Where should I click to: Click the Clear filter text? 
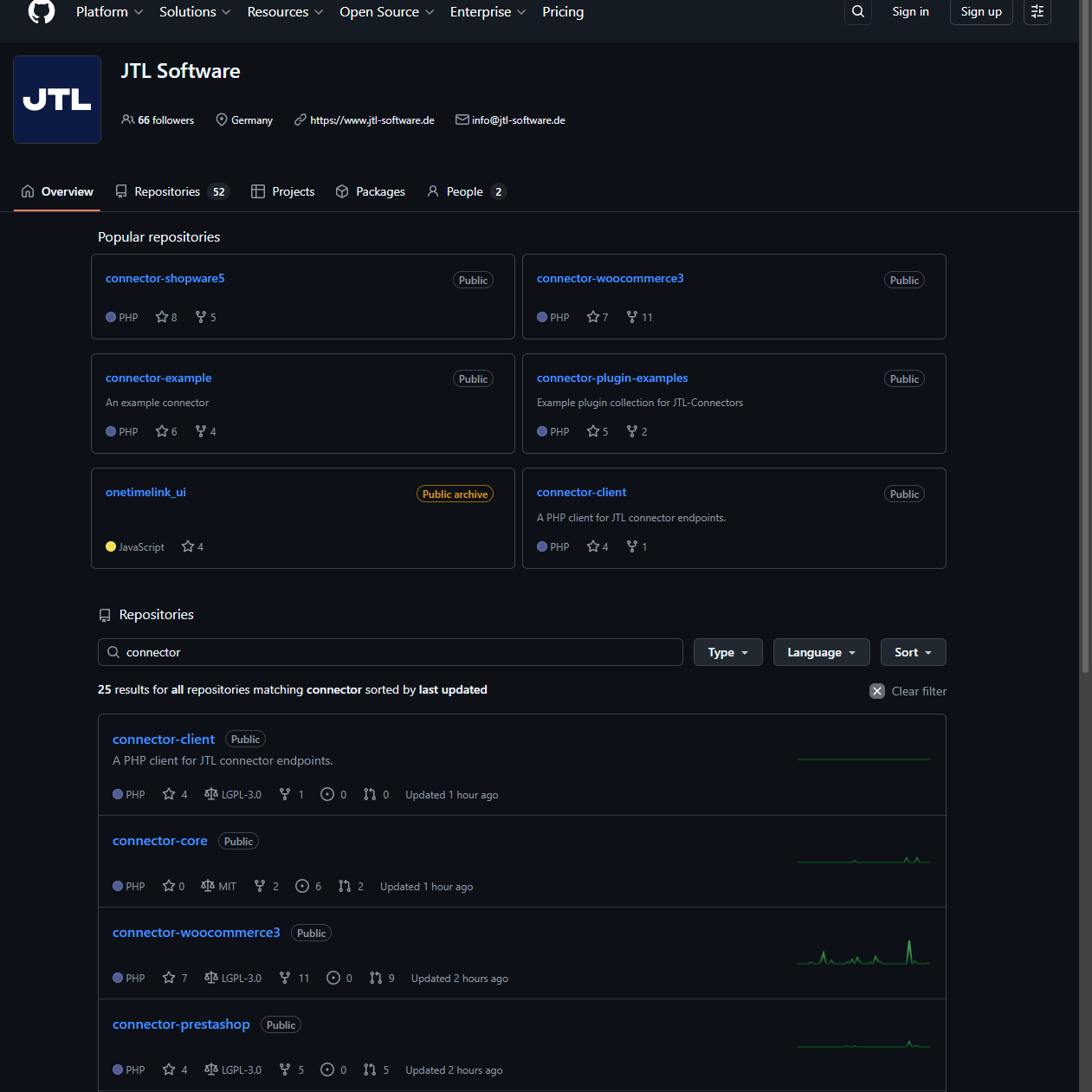[x=919, y=691]
